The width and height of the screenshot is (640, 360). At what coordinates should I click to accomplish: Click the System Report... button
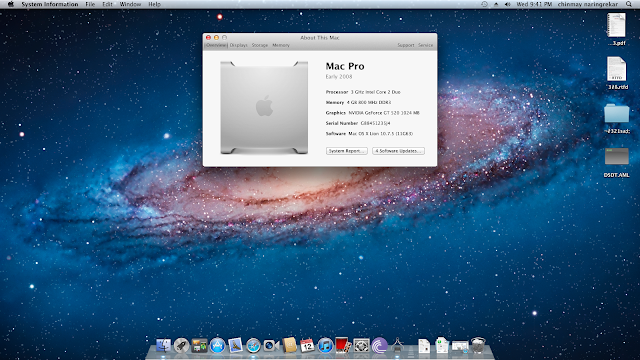[347, 151]
